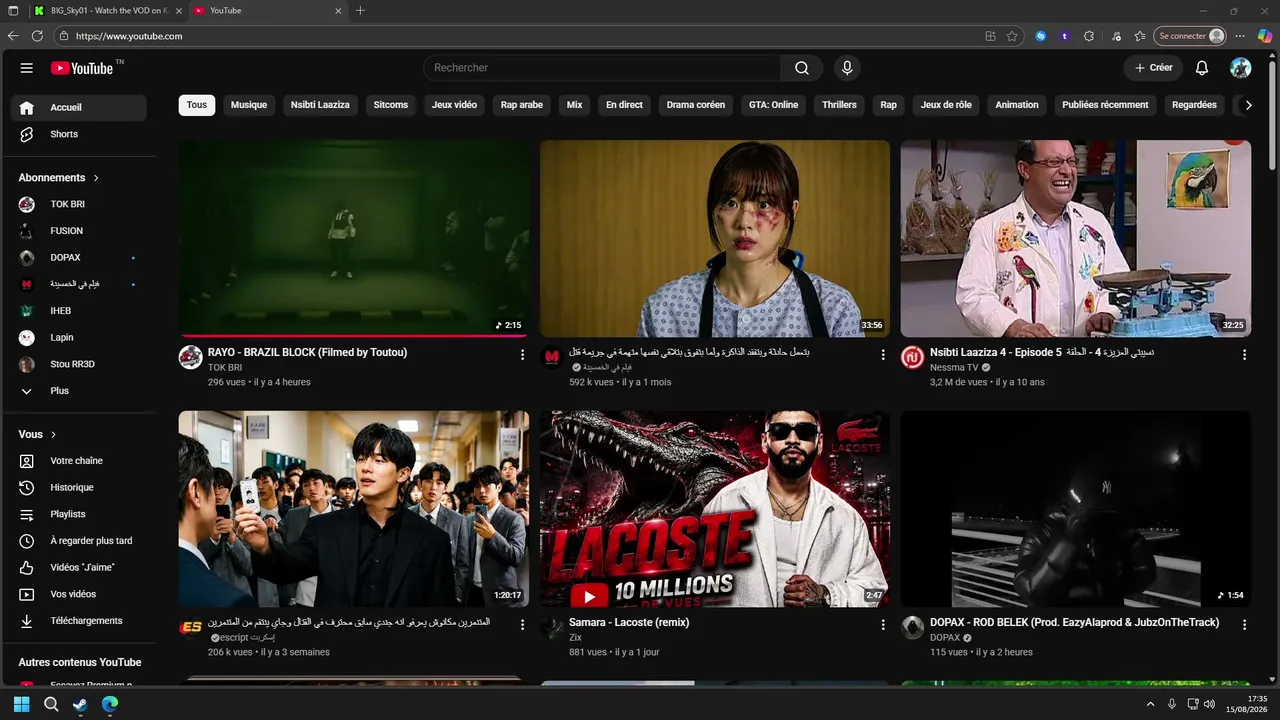Open options menu for RAYO - BRAZIL BLOCK video
Screen dimensions: 1280x720
pos(522,355)
